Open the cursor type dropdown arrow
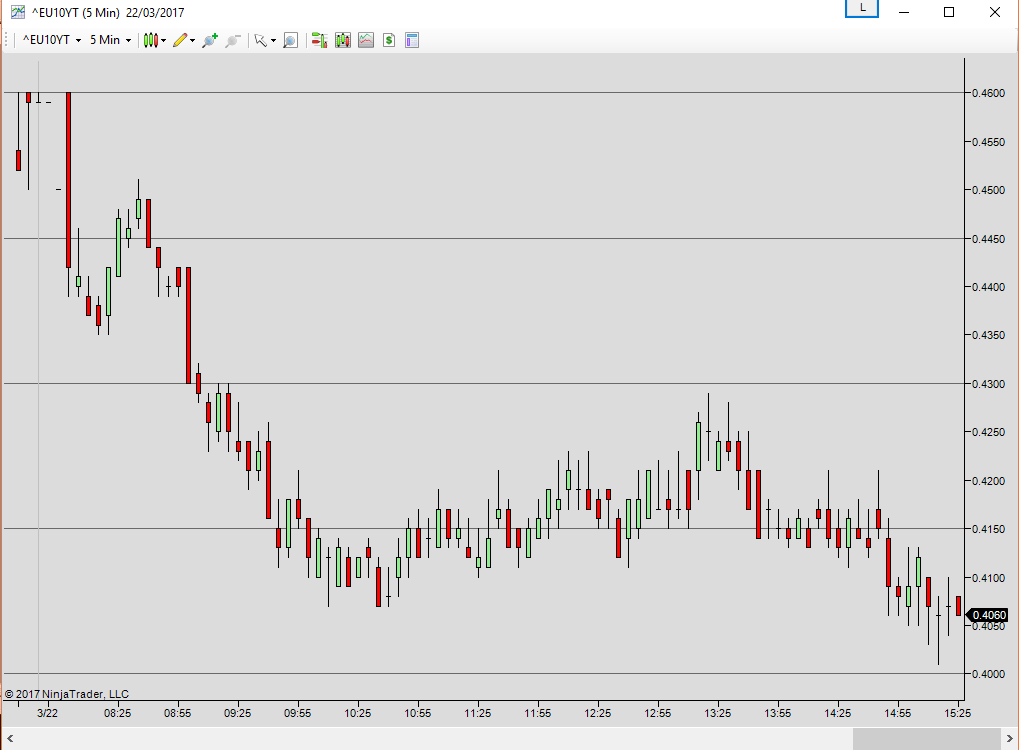1019x750 pixels. click(x=273, y=40)
